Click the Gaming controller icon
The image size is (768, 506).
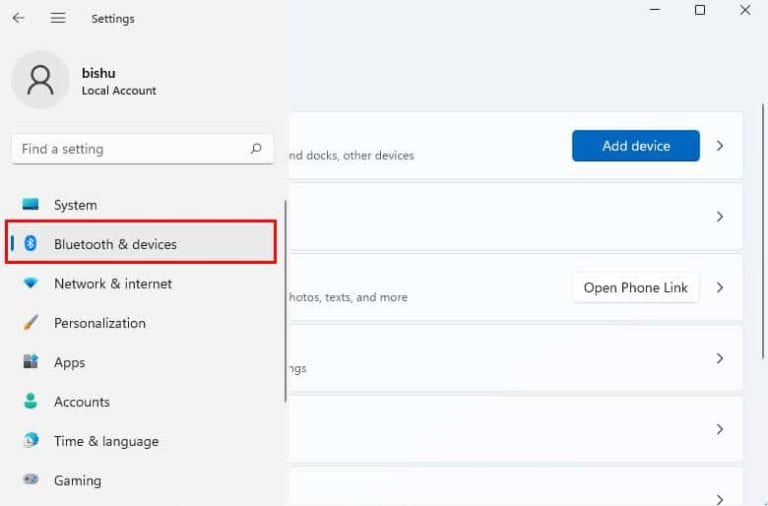tap(31, 480)
